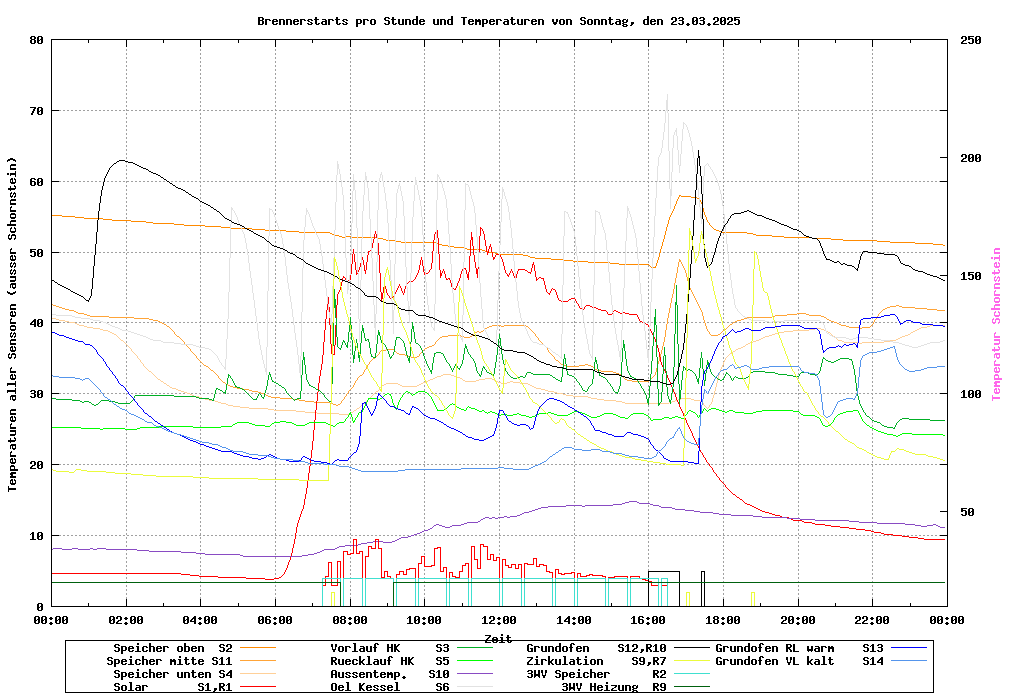Click the 'Zeit' x-axis label
The height and width of the screenshot is (700, 1024).
click(x=498, y=637)
